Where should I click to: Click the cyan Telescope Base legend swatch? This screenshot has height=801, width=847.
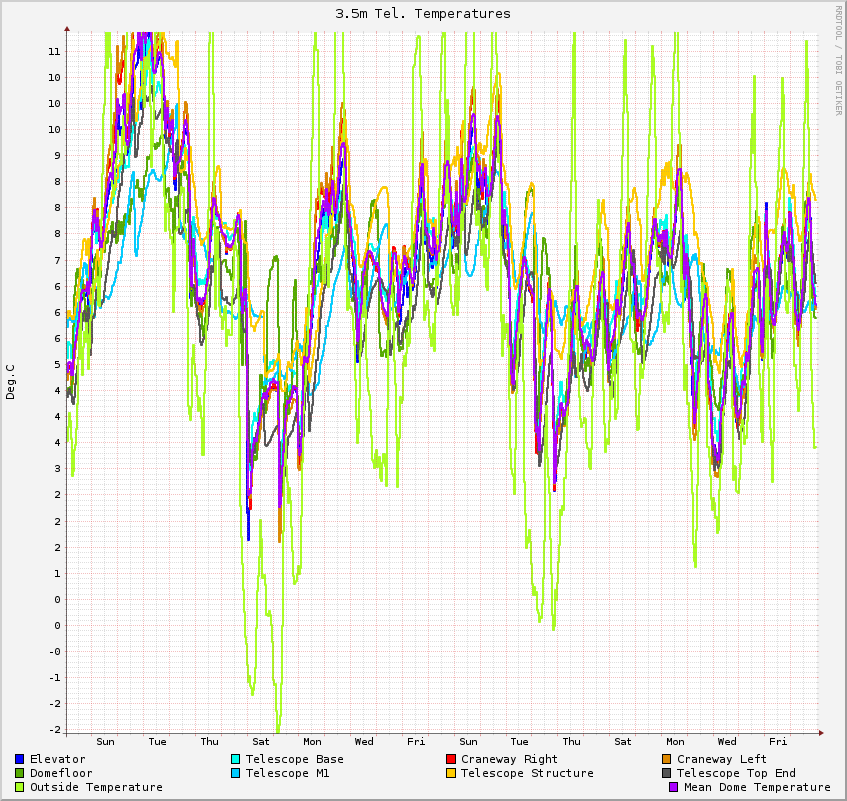pyautogui.click(x=236, y=759)
